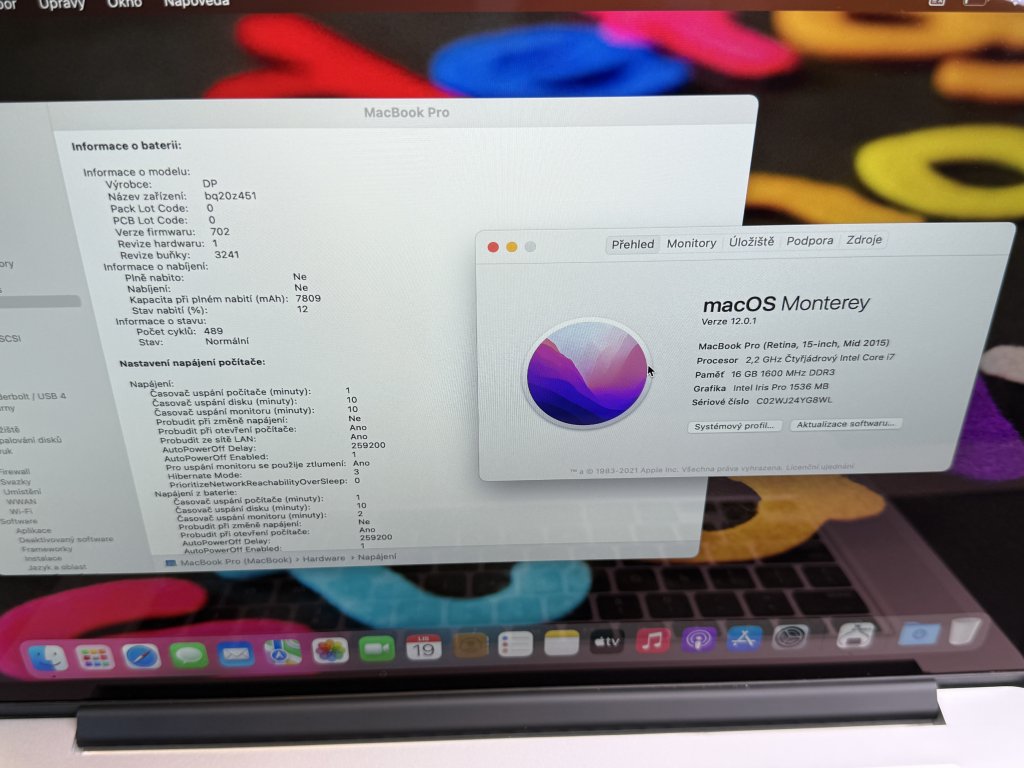Open the Notes app icon

561,643
